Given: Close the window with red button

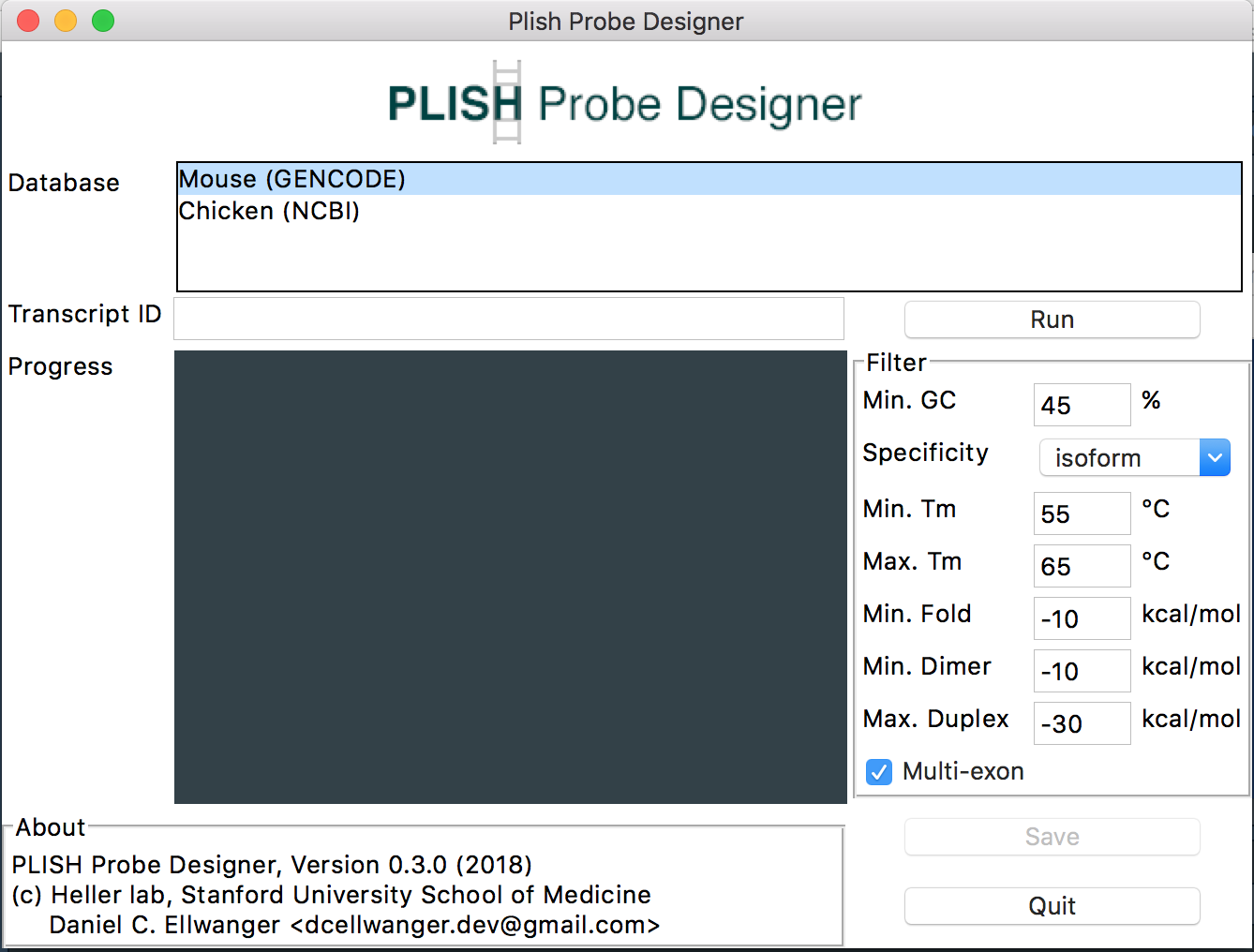Looking at the screenshot, I should pos(28,21).
